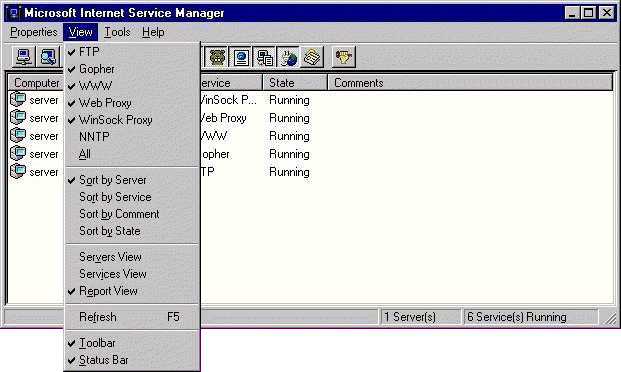Uncheck FTP in the View menu

tap(131, 52)
